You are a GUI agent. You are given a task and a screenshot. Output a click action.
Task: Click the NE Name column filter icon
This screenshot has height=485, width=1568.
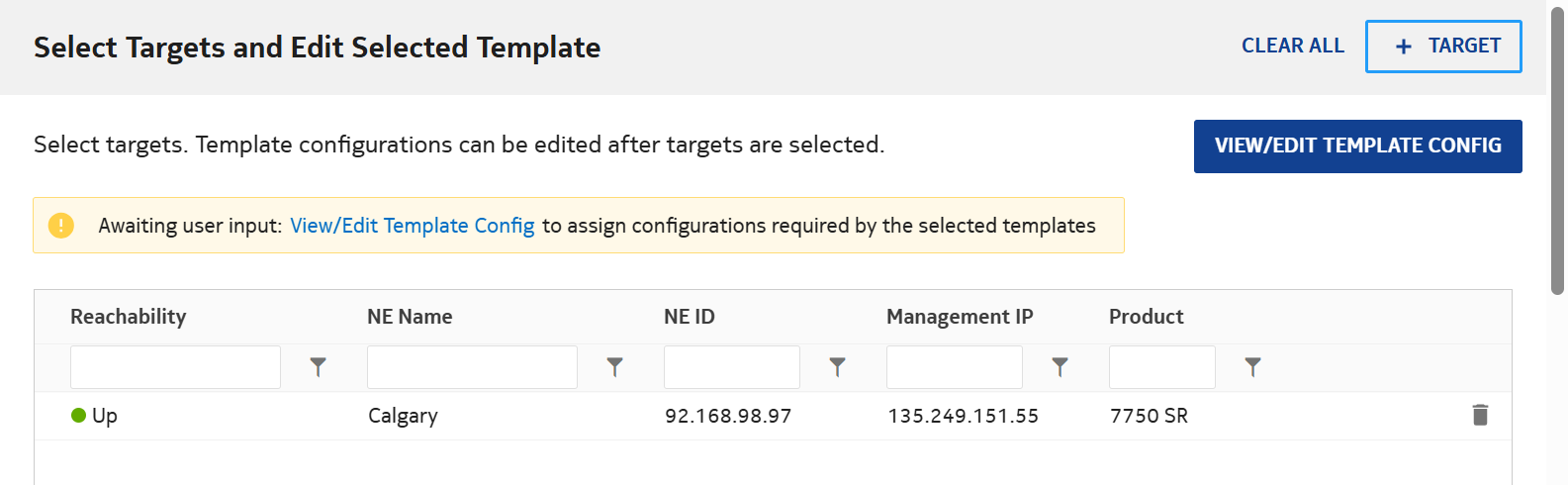[x=614, y=367]
